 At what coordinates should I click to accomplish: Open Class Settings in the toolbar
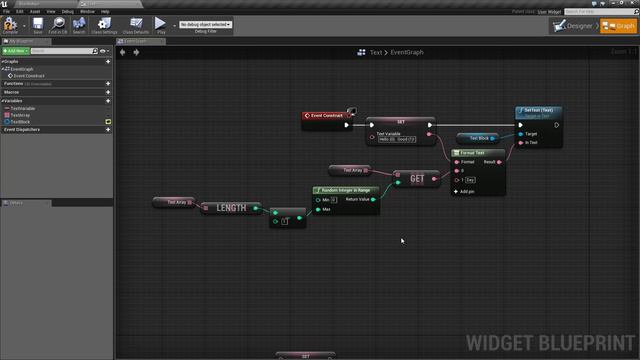pos(104,25)
